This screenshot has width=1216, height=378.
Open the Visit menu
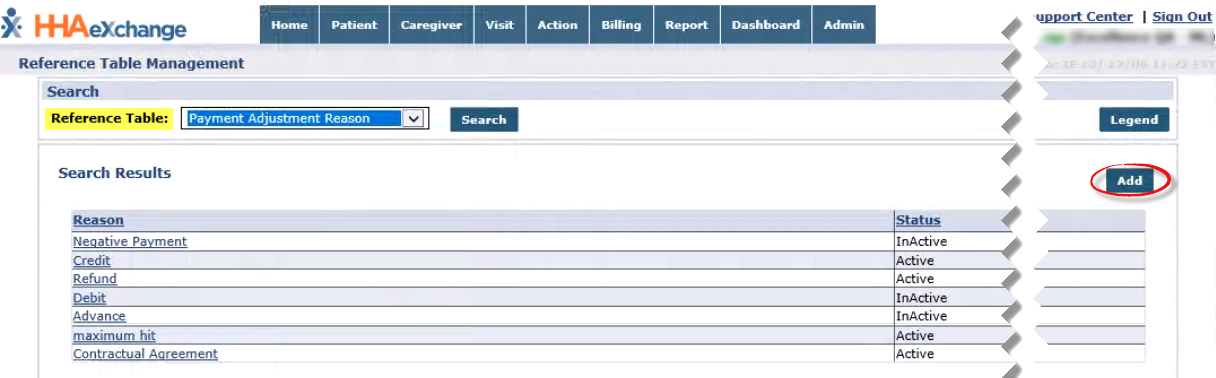[x=499, y=25]
